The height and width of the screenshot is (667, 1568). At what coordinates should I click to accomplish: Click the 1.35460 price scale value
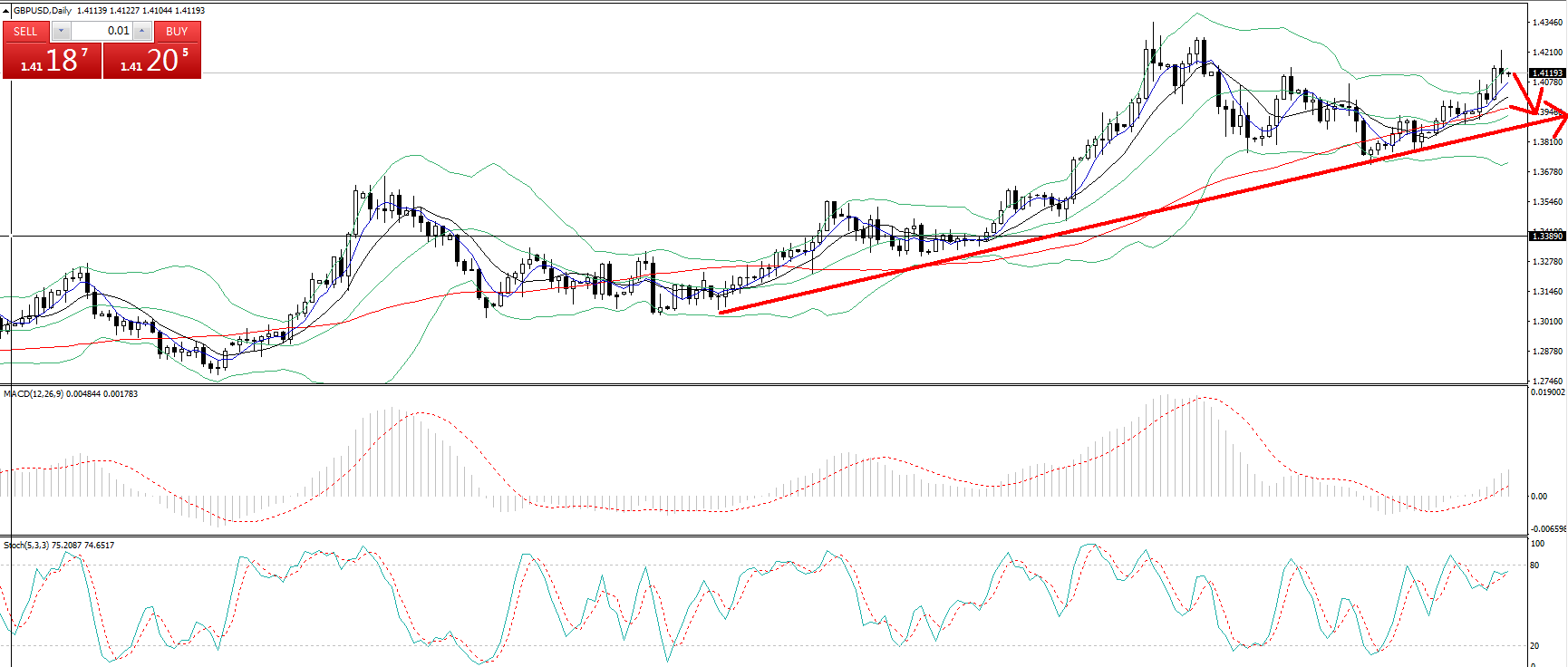click(1547, 202)
